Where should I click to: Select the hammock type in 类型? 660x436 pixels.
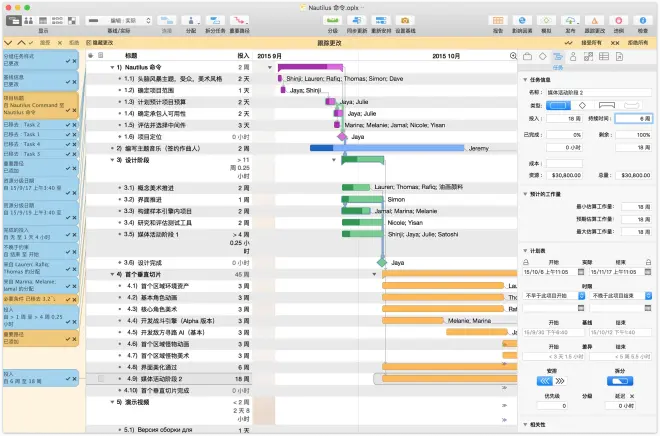coord(631,105)
